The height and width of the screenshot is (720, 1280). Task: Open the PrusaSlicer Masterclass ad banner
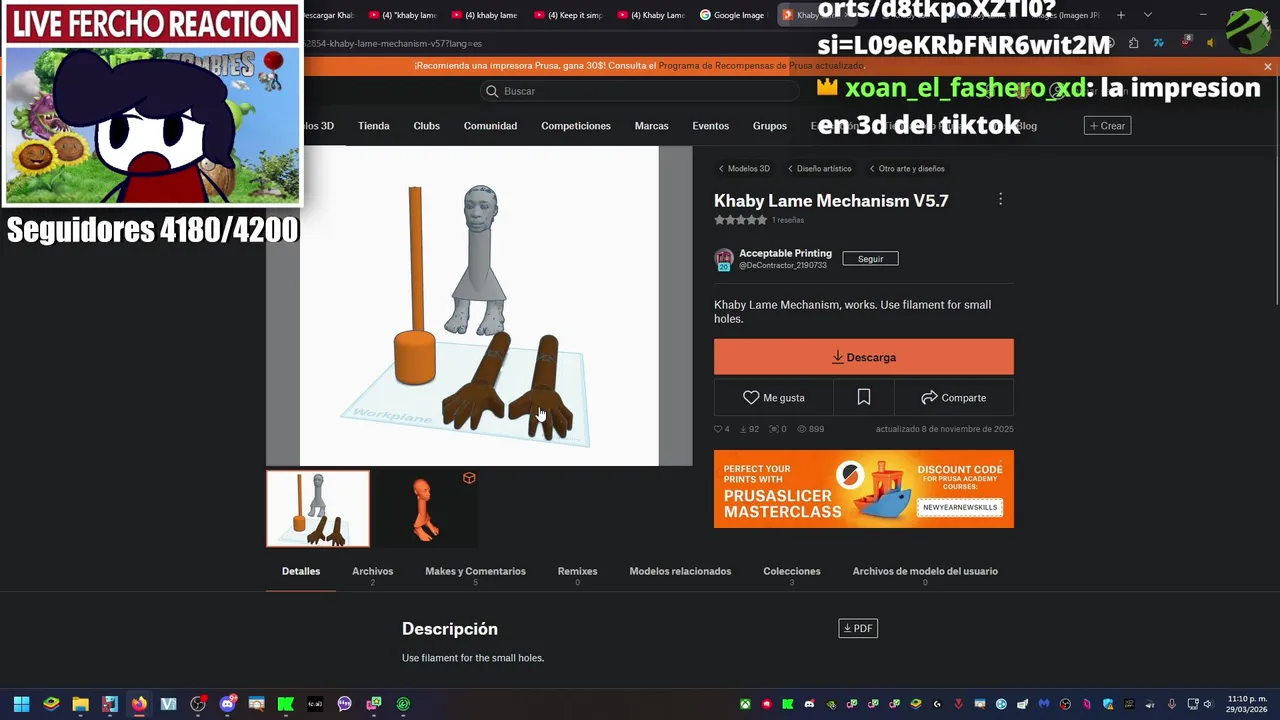click(x=864, y=489)
